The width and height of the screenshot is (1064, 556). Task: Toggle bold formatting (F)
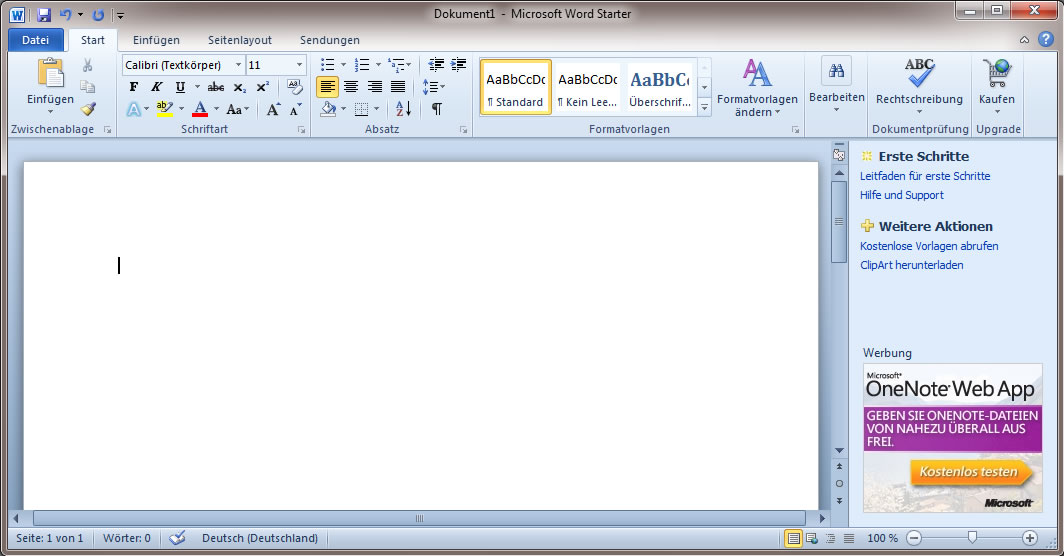[134, 87]
